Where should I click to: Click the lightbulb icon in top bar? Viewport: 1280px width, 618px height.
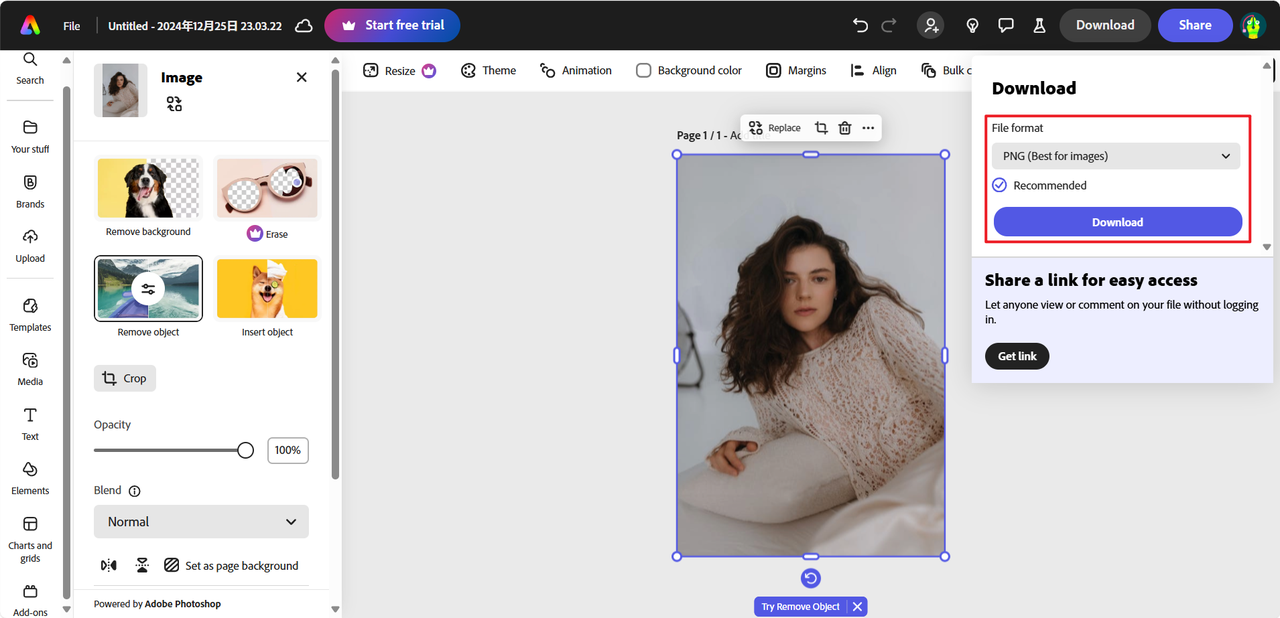pos(972,25)
